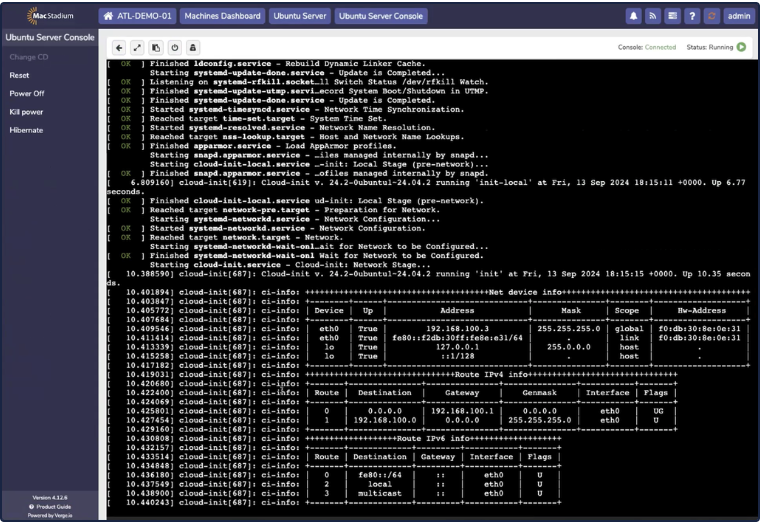Click the power icon in console toolbar
The width and height of the screenshot is (762, 526).
point(174,47)
